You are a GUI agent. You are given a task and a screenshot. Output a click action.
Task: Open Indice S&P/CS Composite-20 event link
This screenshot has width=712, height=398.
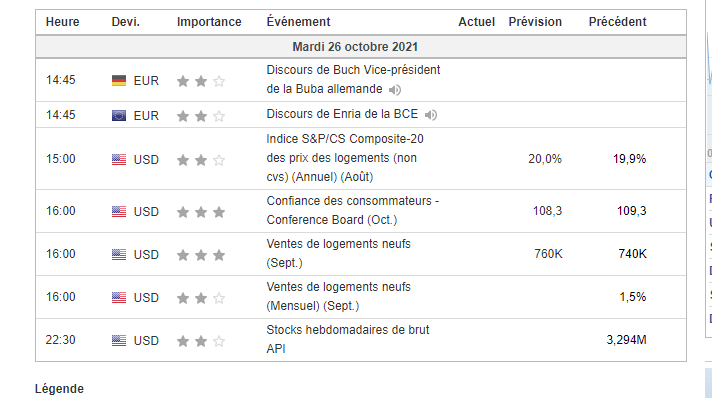click(x=345, y=158)
